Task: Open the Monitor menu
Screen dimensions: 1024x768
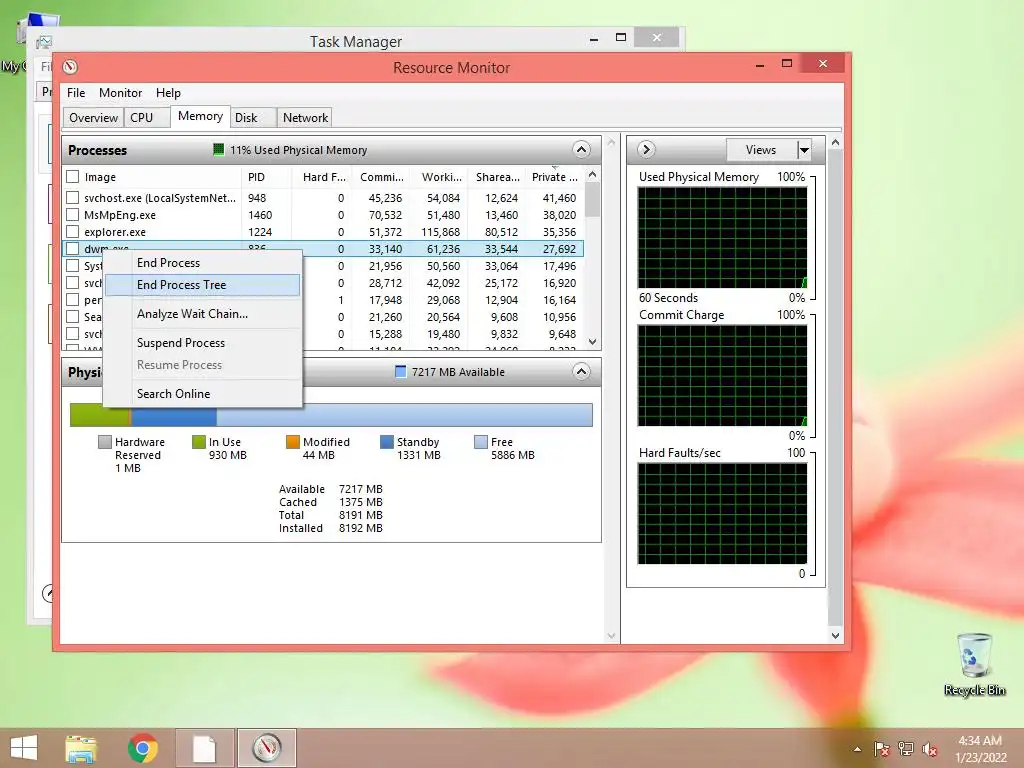Action: 120,93
